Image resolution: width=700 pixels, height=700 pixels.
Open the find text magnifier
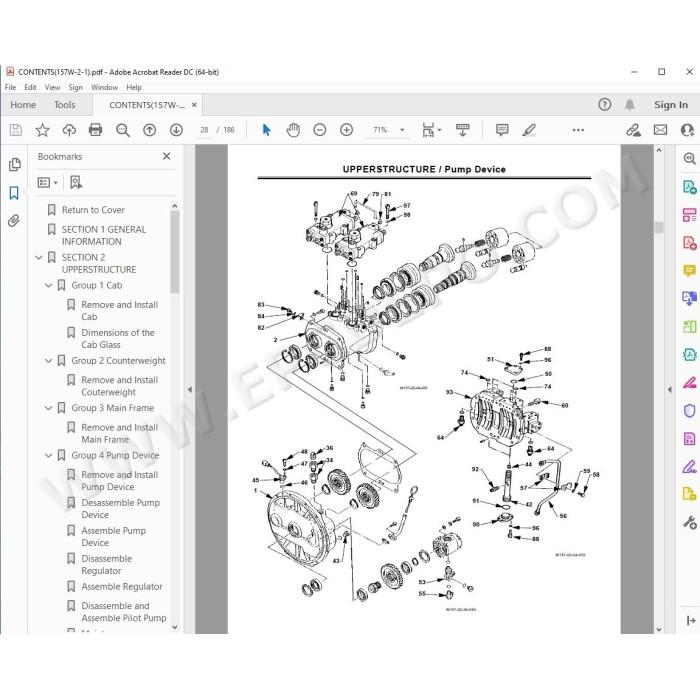tap(123, 130)
